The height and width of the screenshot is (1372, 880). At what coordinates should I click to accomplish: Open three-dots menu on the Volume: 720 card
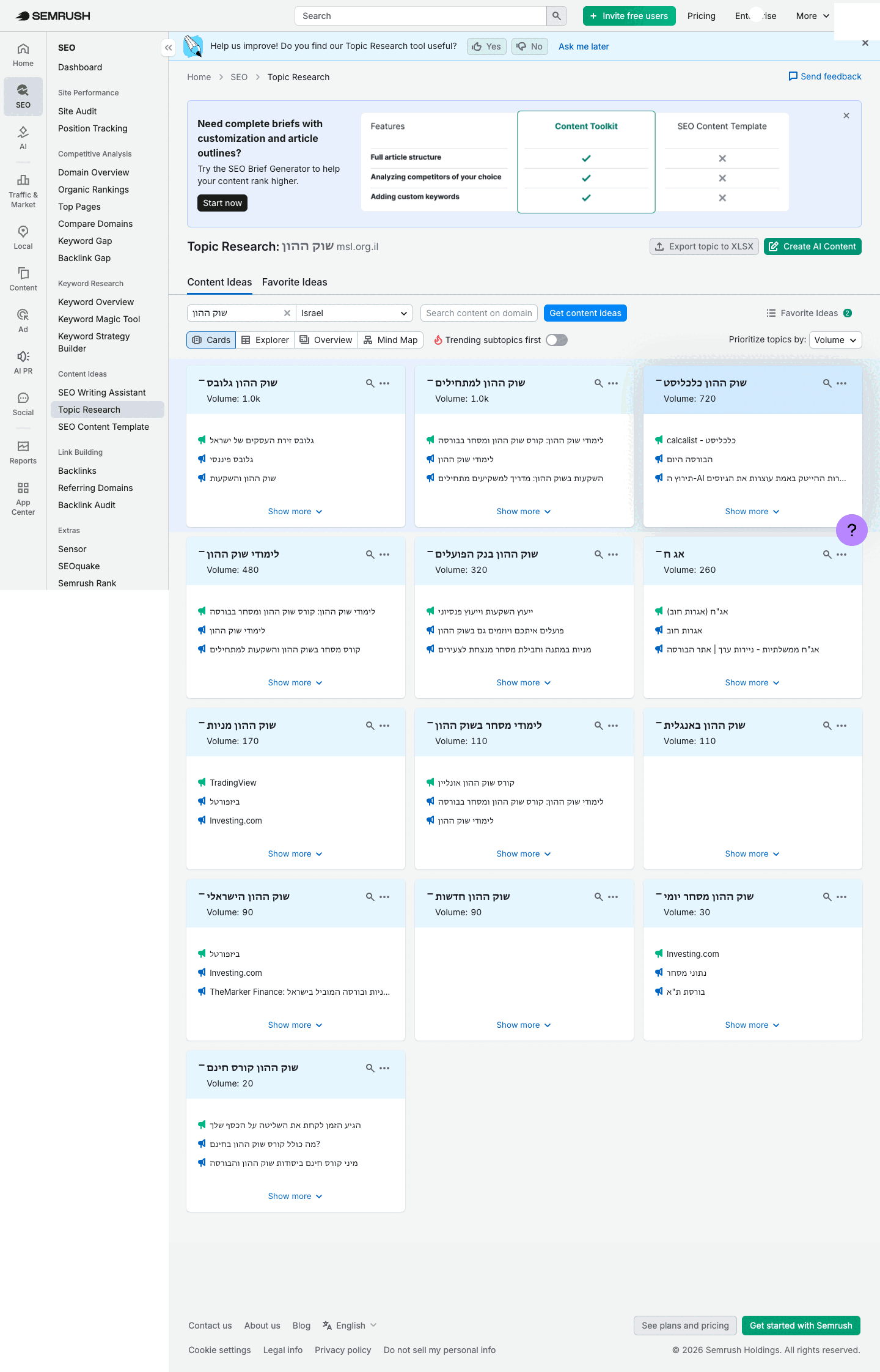842,383
